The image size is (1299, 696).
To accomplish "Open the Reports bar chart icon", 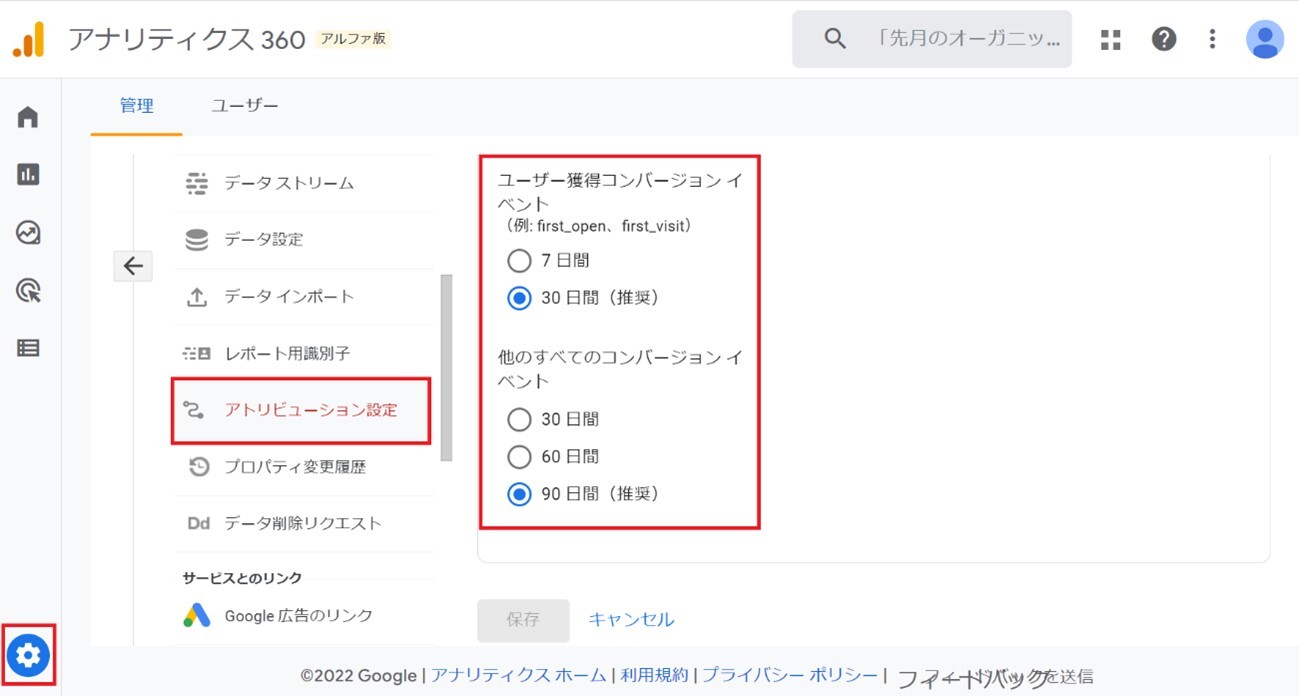I will (x=28, y=175).
